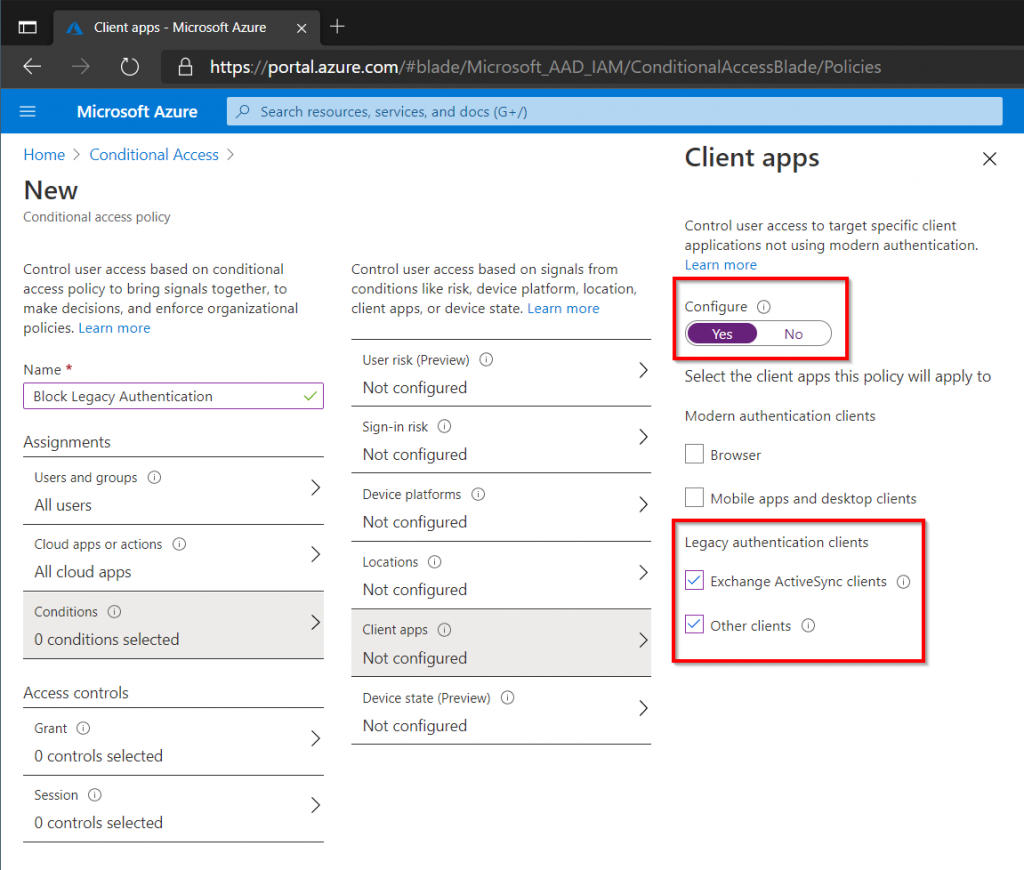Set Configure toggle to No
This screenshot has width=1024, height=870.
click(793, 334)
